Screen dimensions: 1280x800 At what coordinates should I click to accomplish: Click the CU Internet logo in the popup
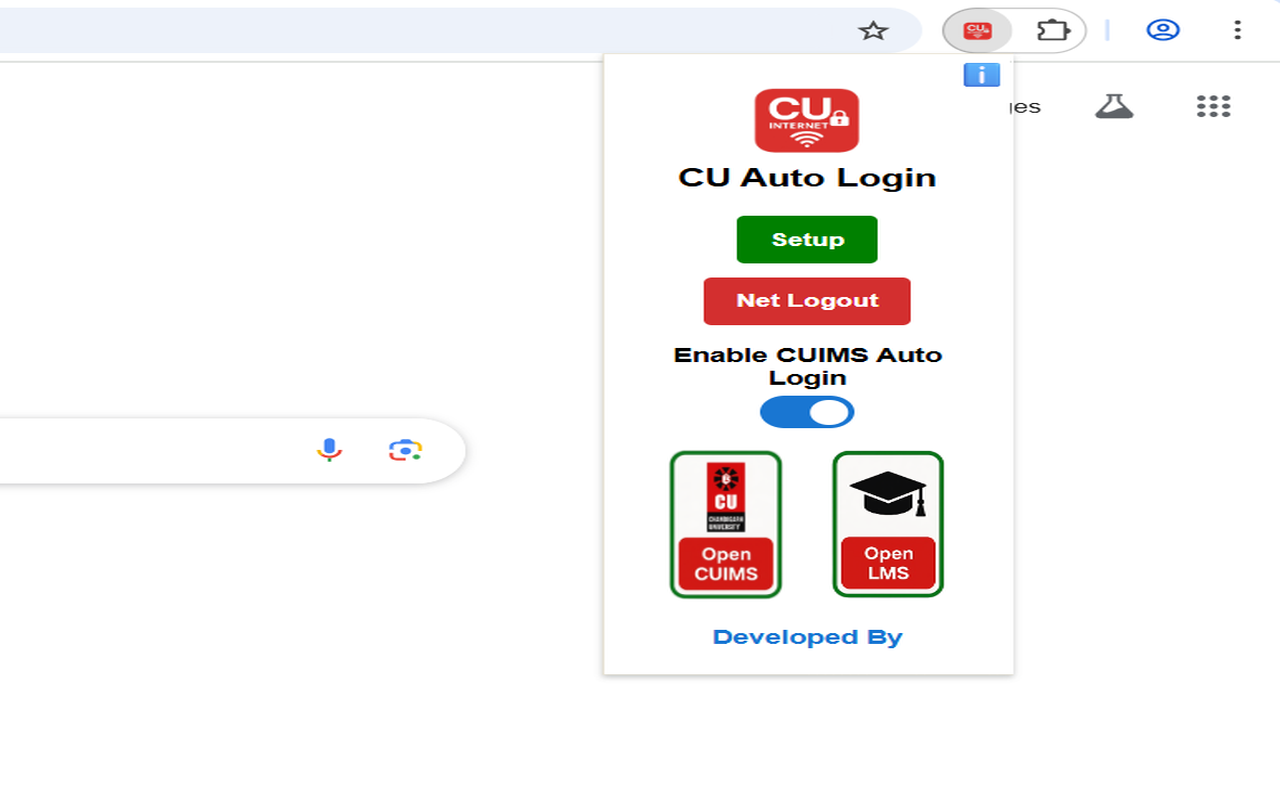tap(807, 120)
